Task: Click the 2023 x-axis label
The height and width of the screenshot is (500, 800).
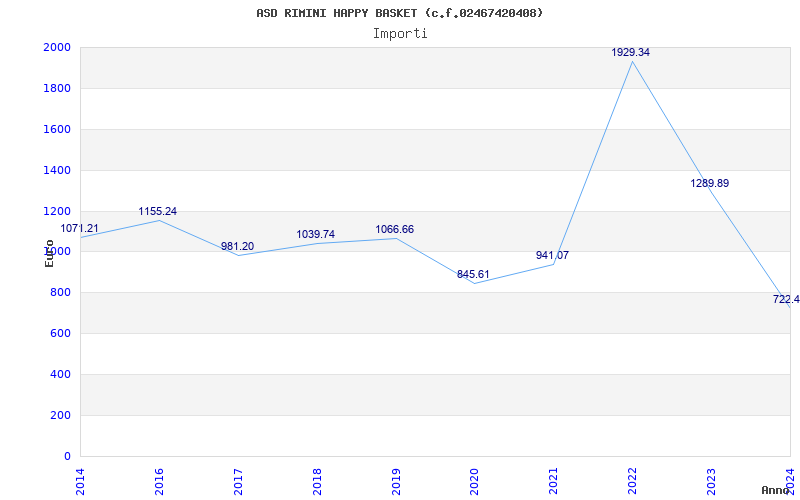Action: pyautogui.click(x=711, y=481)
